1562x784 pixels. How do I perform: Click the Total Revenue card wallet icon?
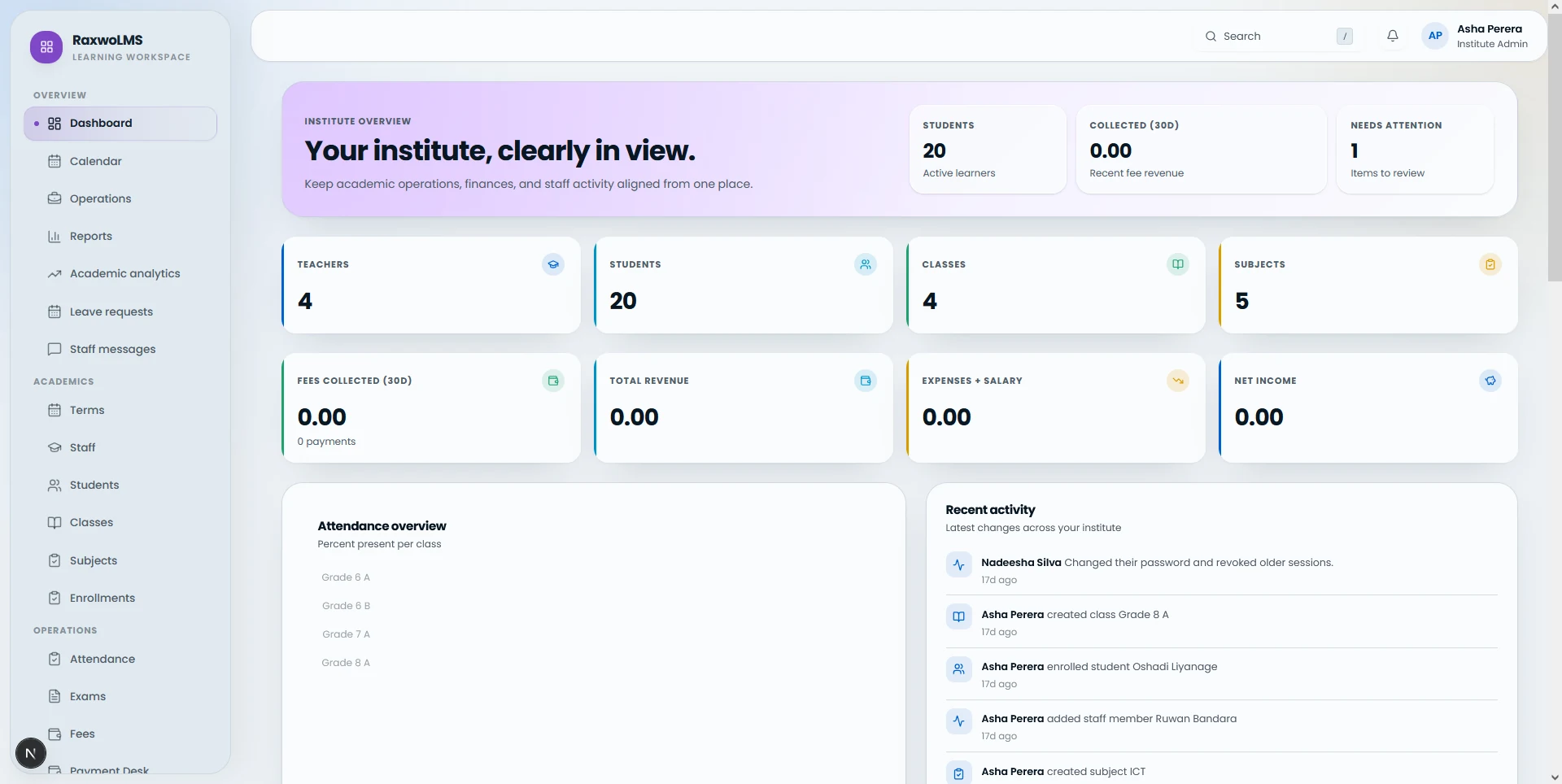[866, 381]
